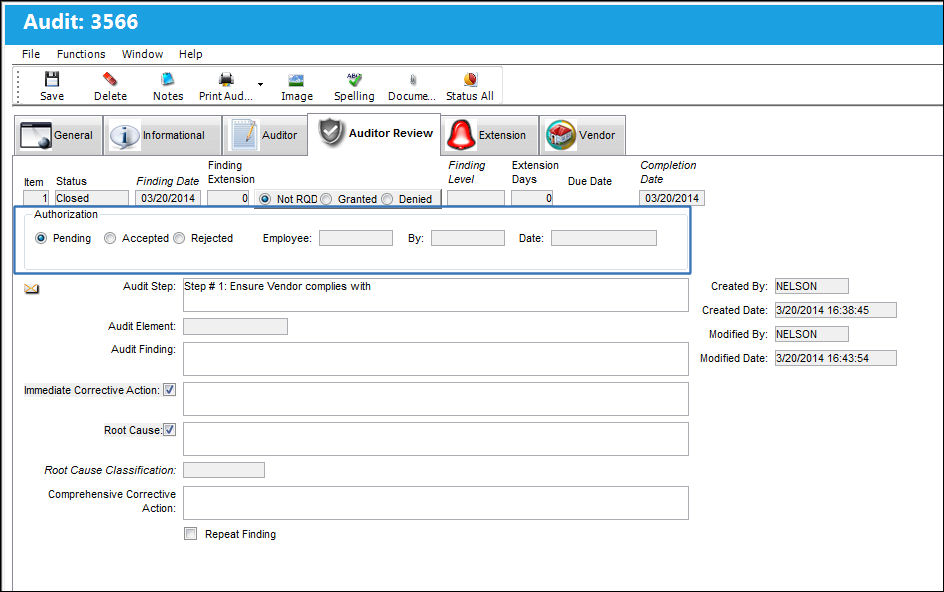Open the Extension tab
The height and width of the screenshot is (592, 944).
[x=490, y=135]
